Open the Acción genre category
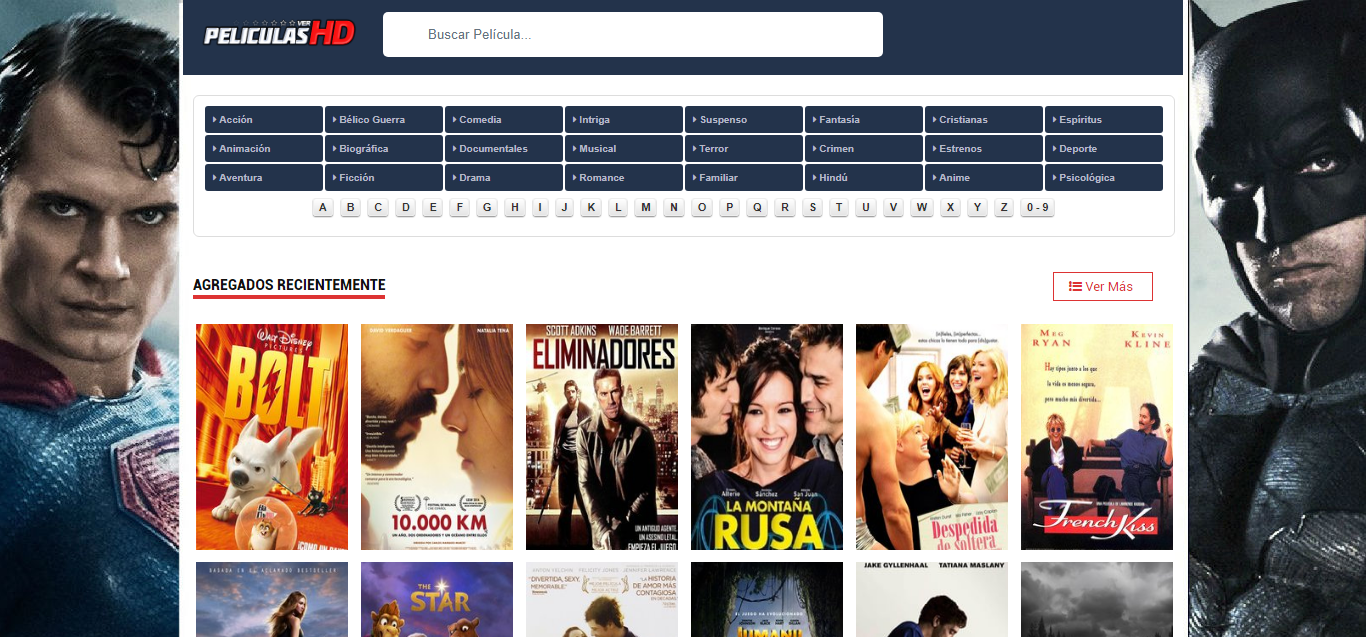This screenshot has height=637, width=1366. (264, 120)
